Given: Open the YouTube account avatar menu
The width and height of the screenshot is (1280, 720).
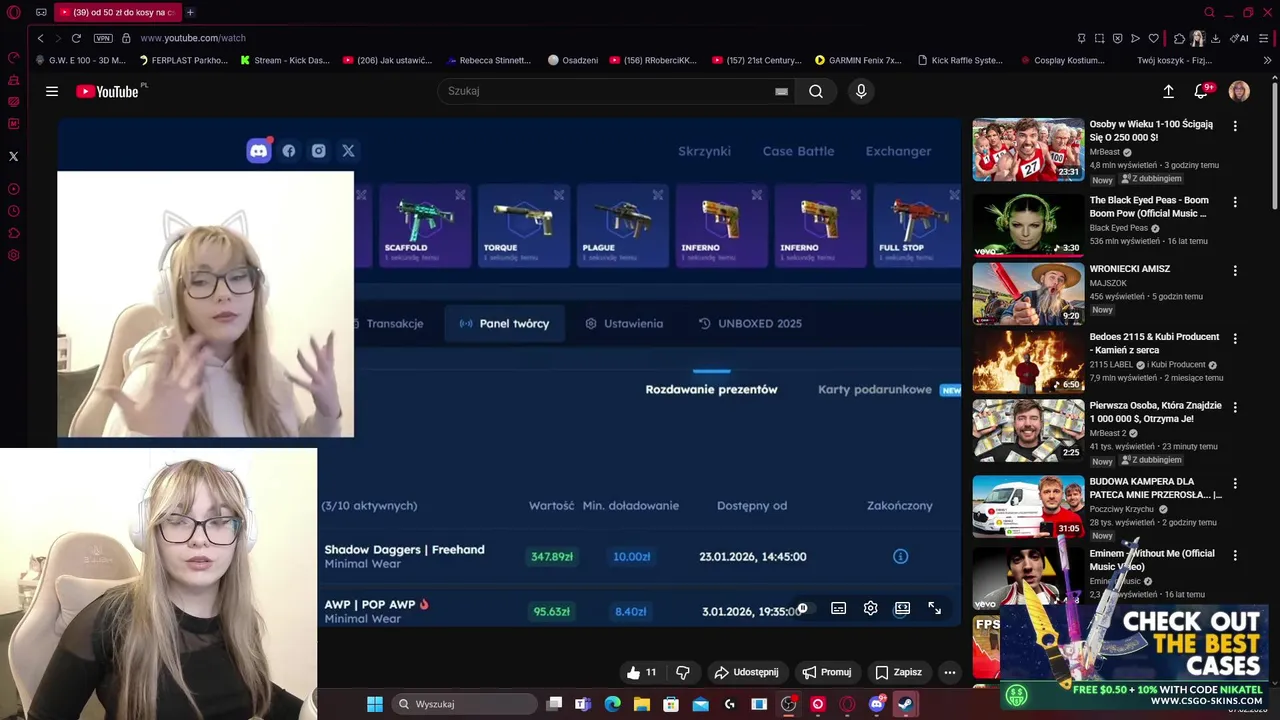Looking at the screenshot, I should click(1239, 91).
